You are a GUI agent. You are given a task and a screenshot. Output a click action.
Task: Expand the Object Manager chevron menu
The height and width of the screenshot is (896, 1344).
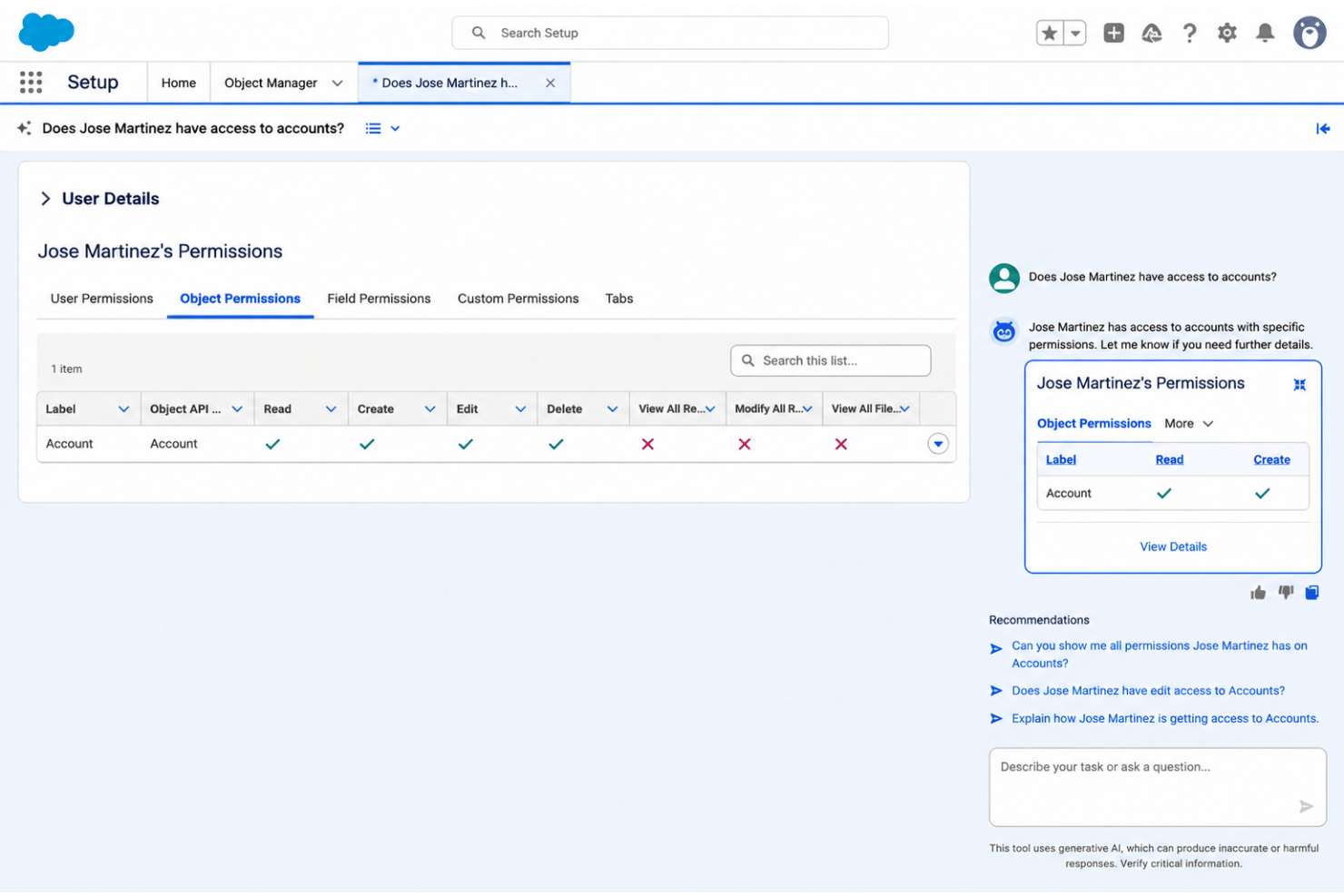tap(338, 83)
